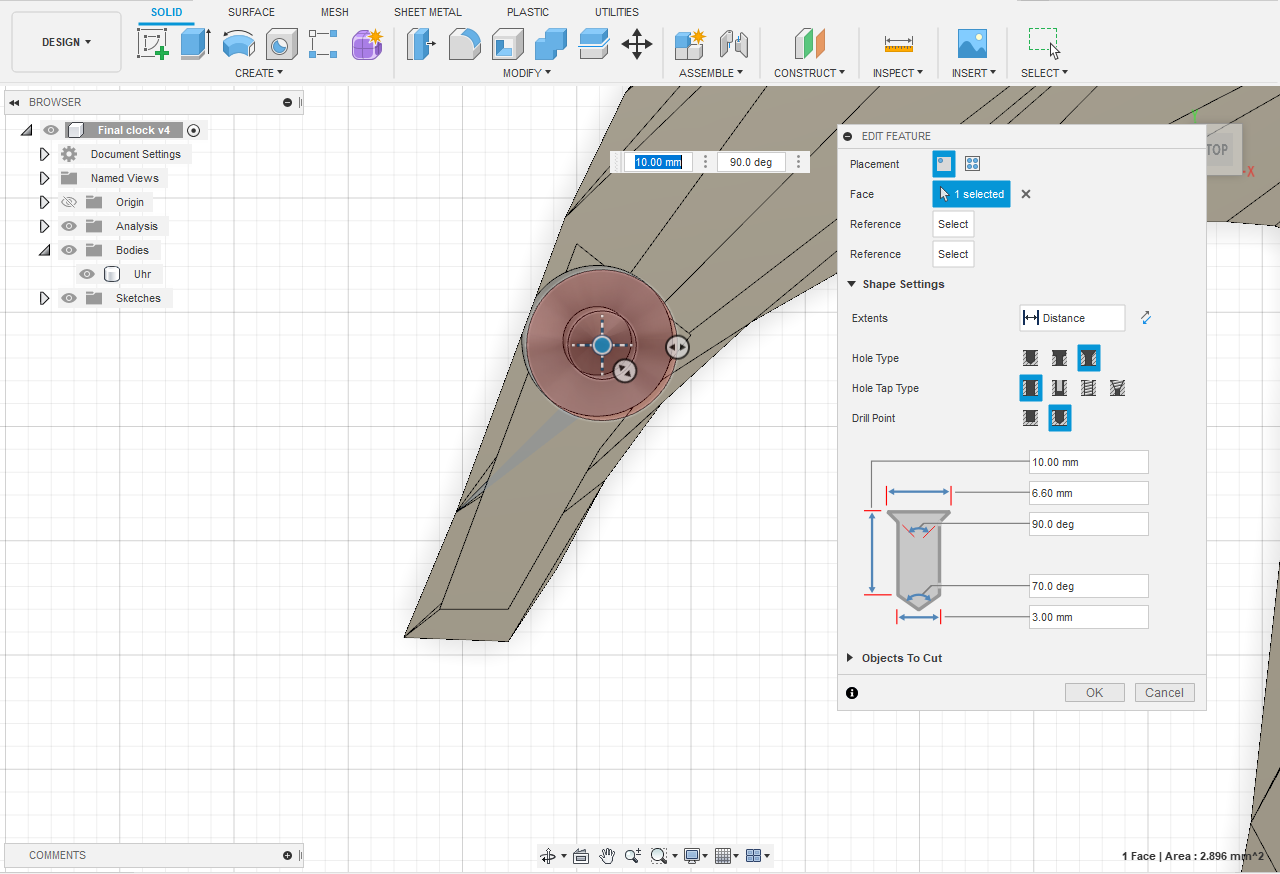1280x874 pixels.
Task: Edit the 6.60 mm diameter field
Action: tap(1088, 492)
